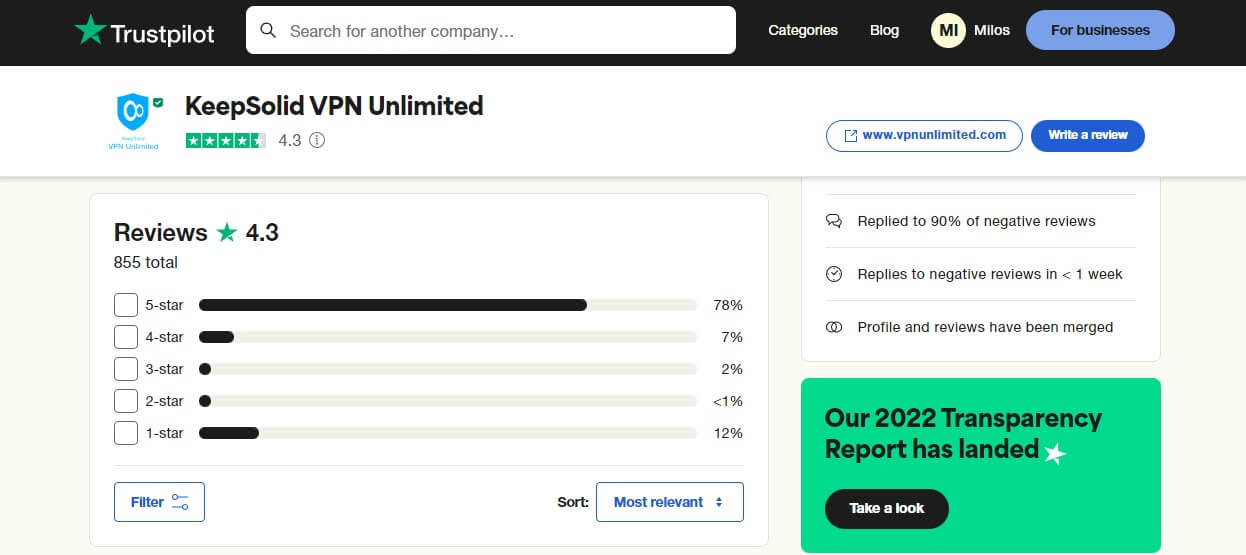Click the '855 total' review count
This screenshot has height=555, width=1246.
pos(146,263)
